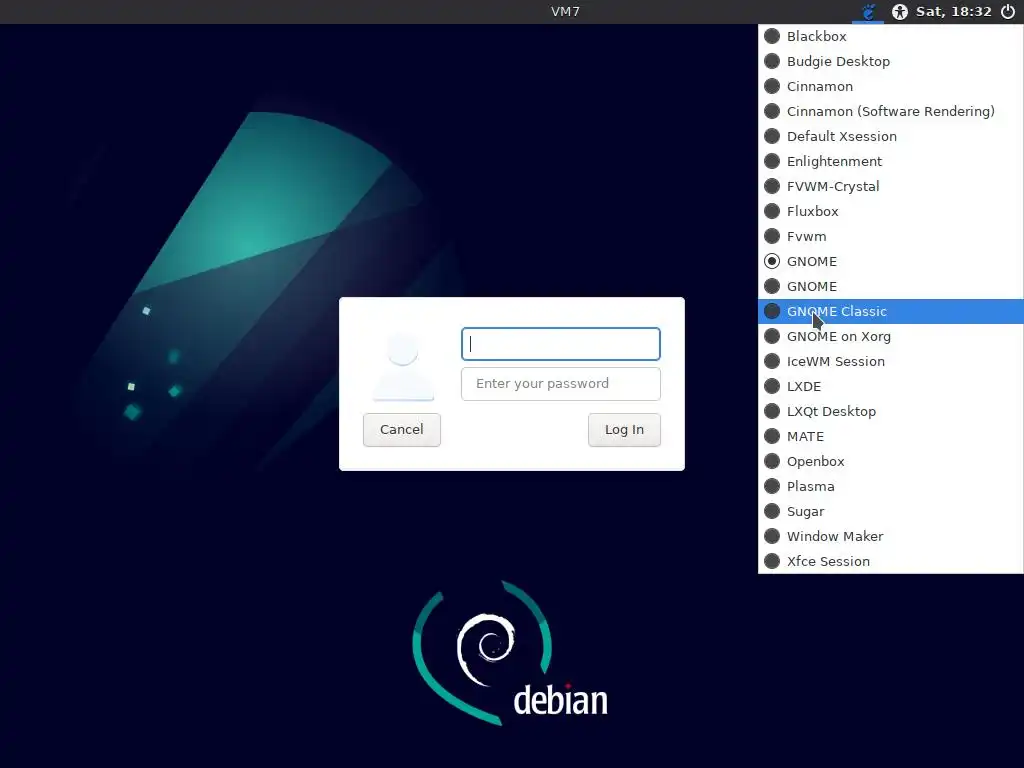
Task: Choose the Plasma session
Action: pyautogui.click(x=891, y=487)
